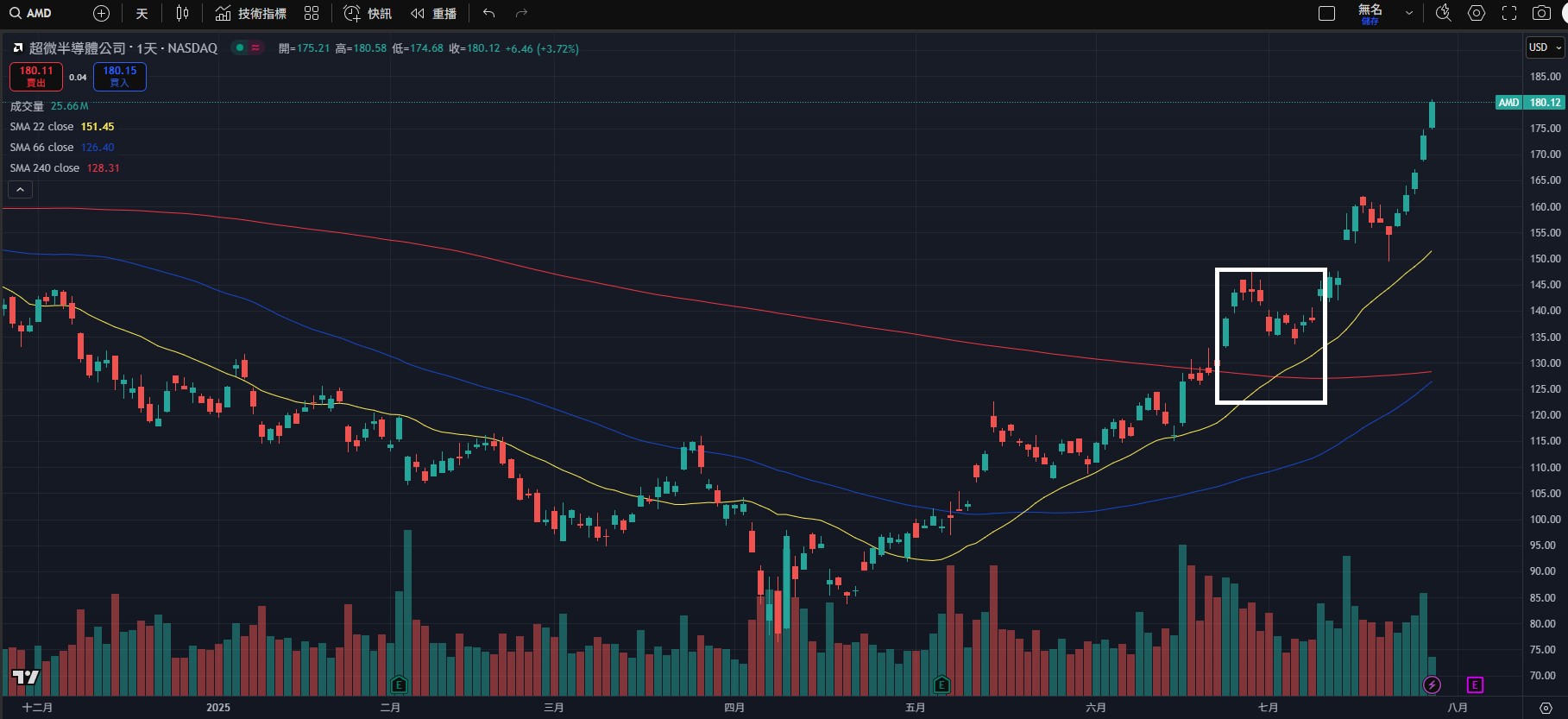The height and width of the screenshot is (719, 1568).
Task: Open the candlestick chart type selector
Action: tap(182, 13)
